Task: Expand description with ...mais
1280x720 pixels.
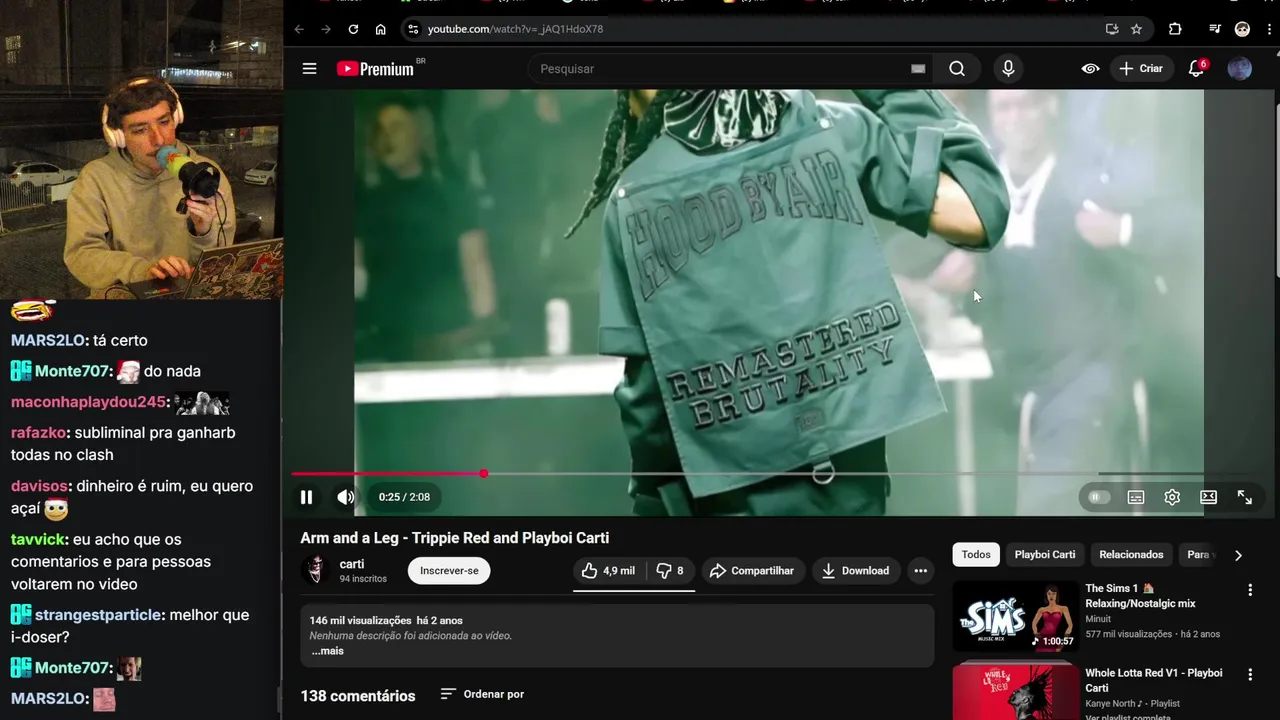Action: (x=327, y=651)
